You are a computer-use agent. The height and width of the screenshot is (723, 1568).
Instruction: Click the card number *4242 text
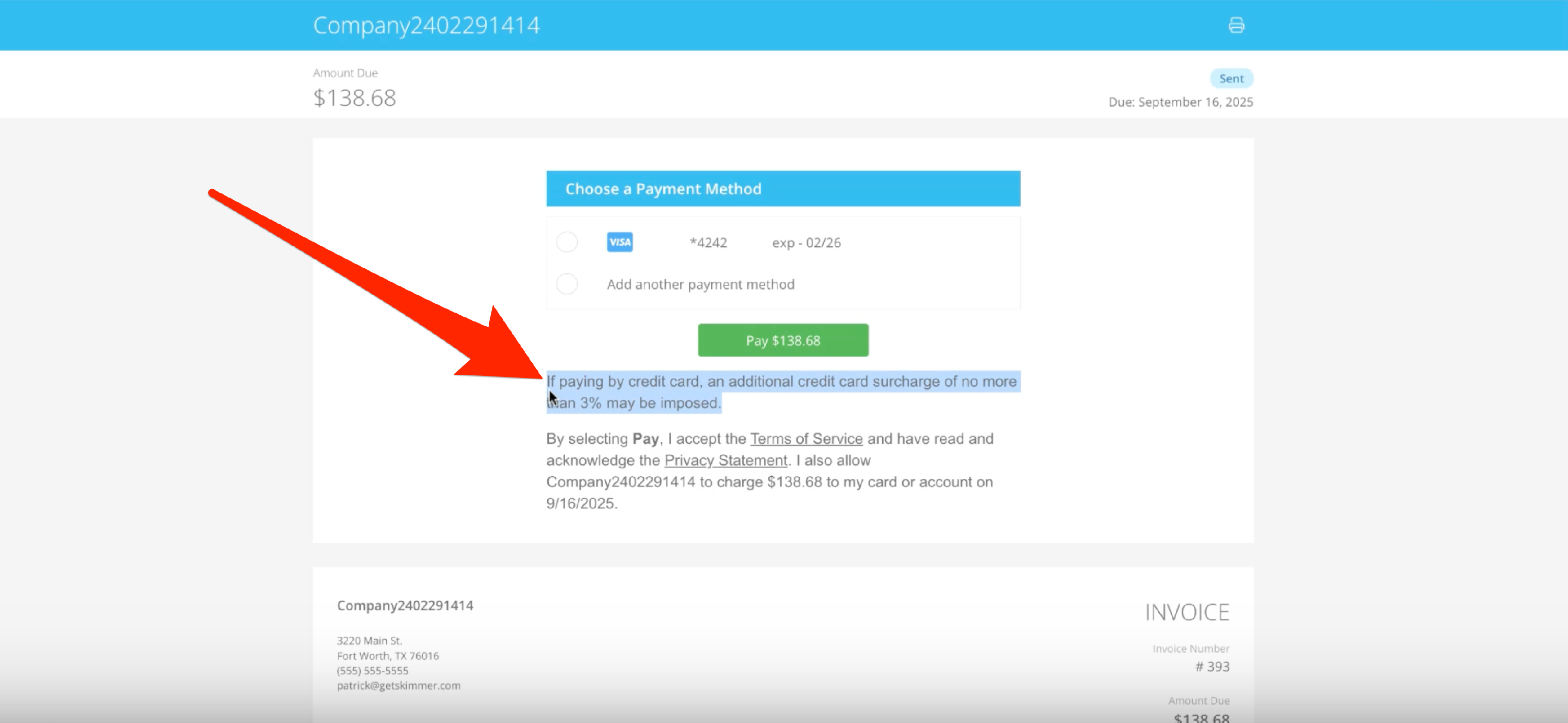[708, 243]
